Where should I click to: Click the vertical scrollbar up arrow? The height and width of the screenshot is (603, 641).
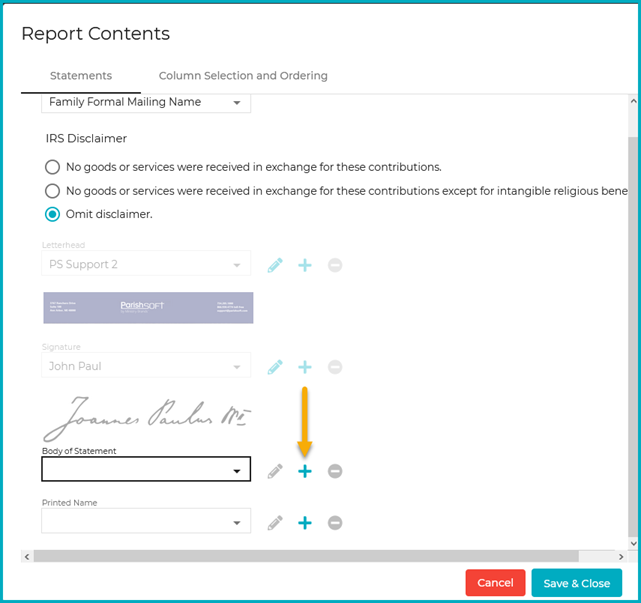click(633, 101)
